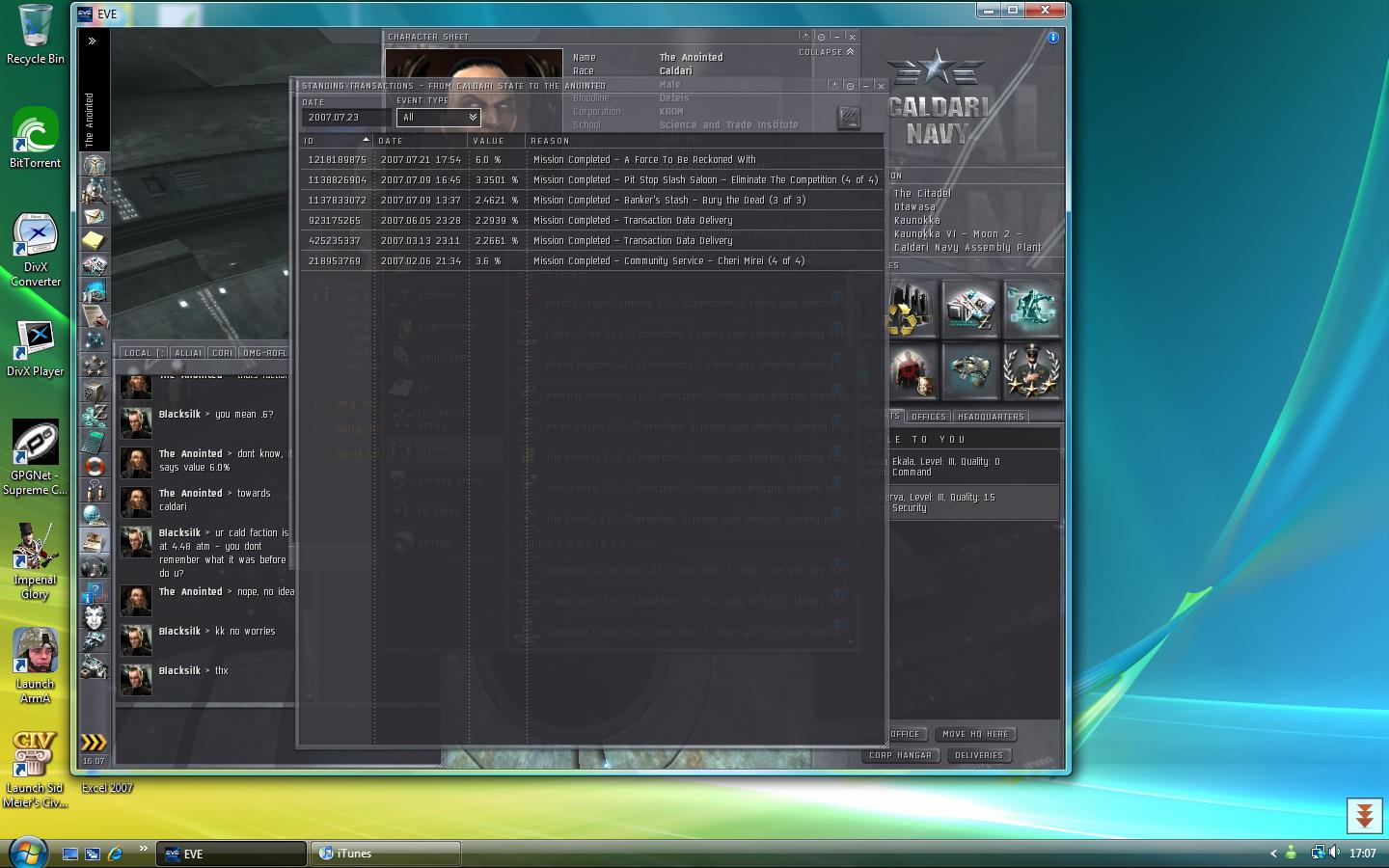Expand the Neocom with top chevrons

92,41
